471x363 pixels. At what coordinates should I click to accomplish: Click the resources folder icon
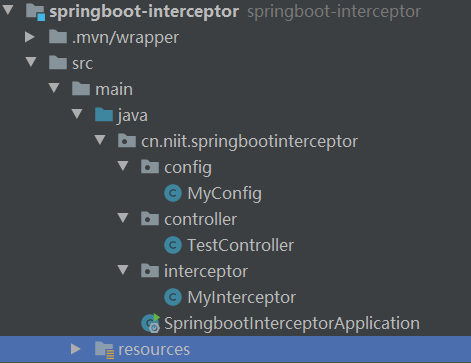pyautogui.click(x=104, y=350)
